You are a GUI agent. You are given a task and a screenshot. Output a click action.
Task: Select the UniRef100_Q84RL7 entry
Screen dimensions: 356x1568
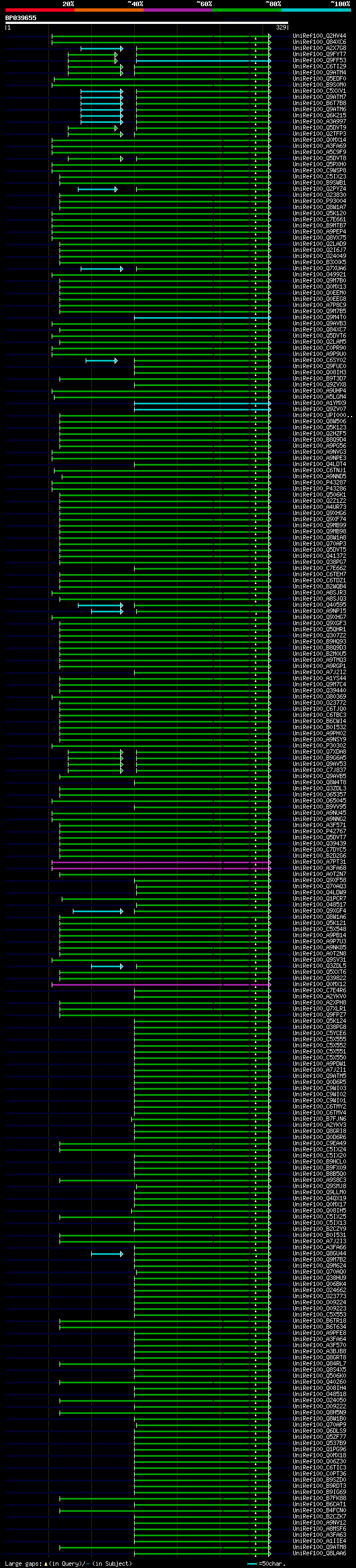[x=319, y=1364]
